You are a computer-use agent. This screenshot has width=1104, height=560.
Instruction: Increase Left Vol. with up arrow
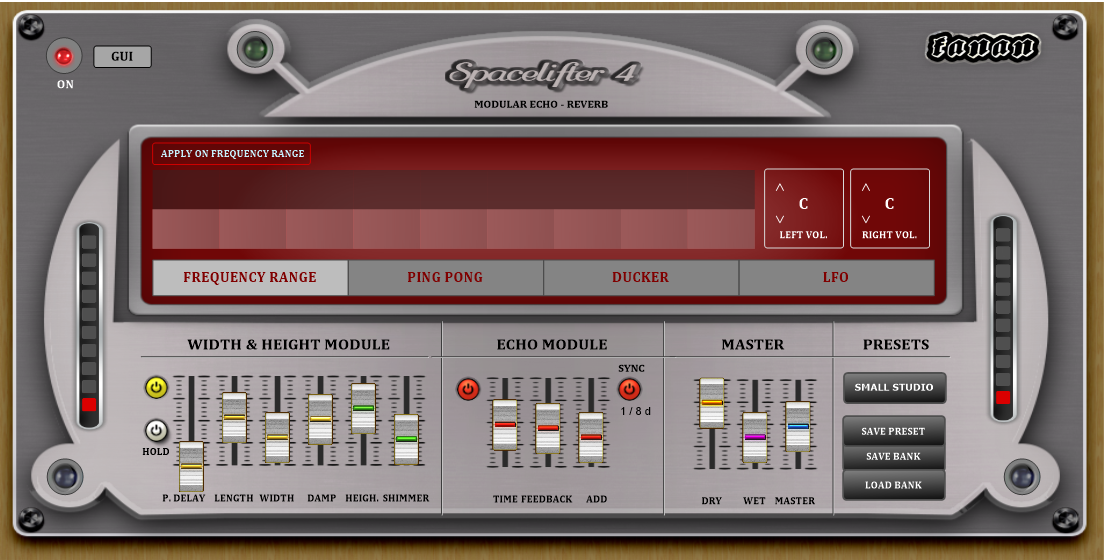pyautogui.click(x=779, y=188)
